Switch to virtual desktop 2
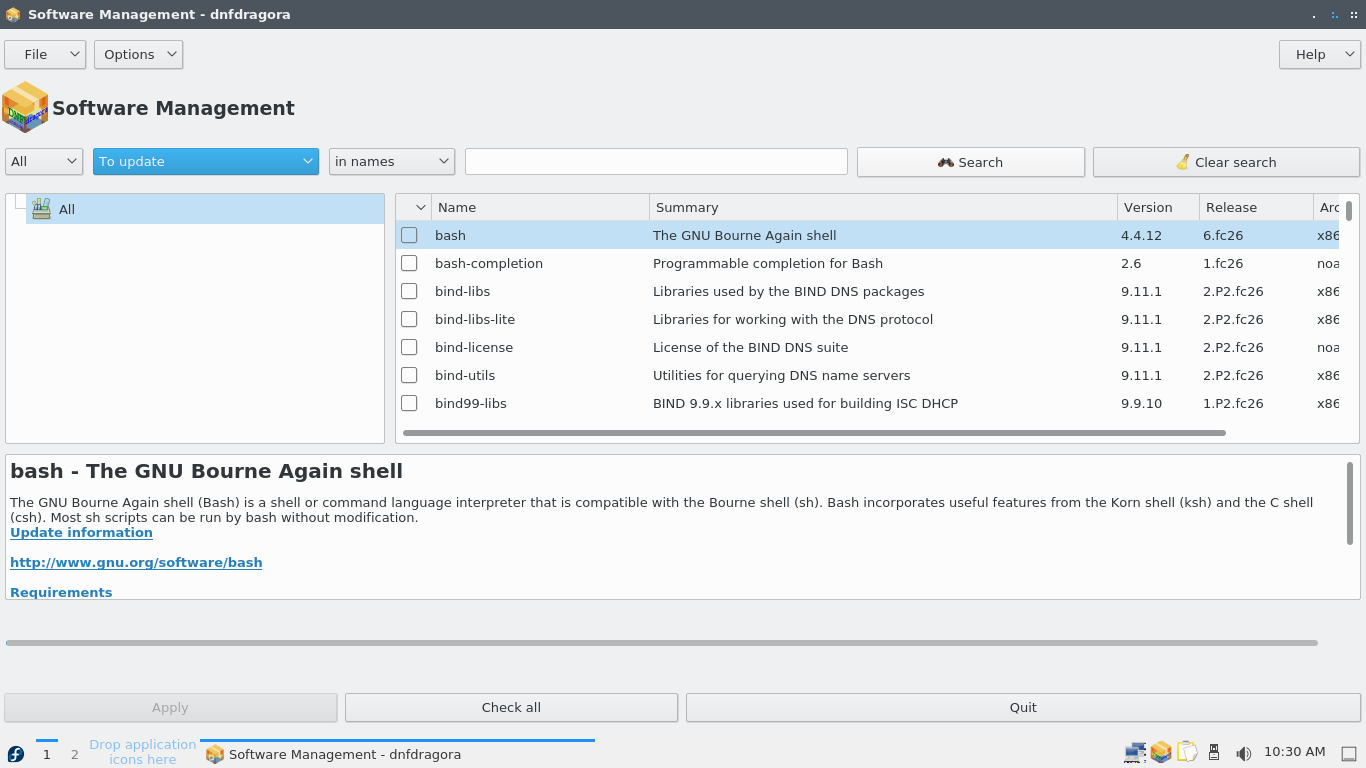 pyautogui.click(x=74, y=754)
